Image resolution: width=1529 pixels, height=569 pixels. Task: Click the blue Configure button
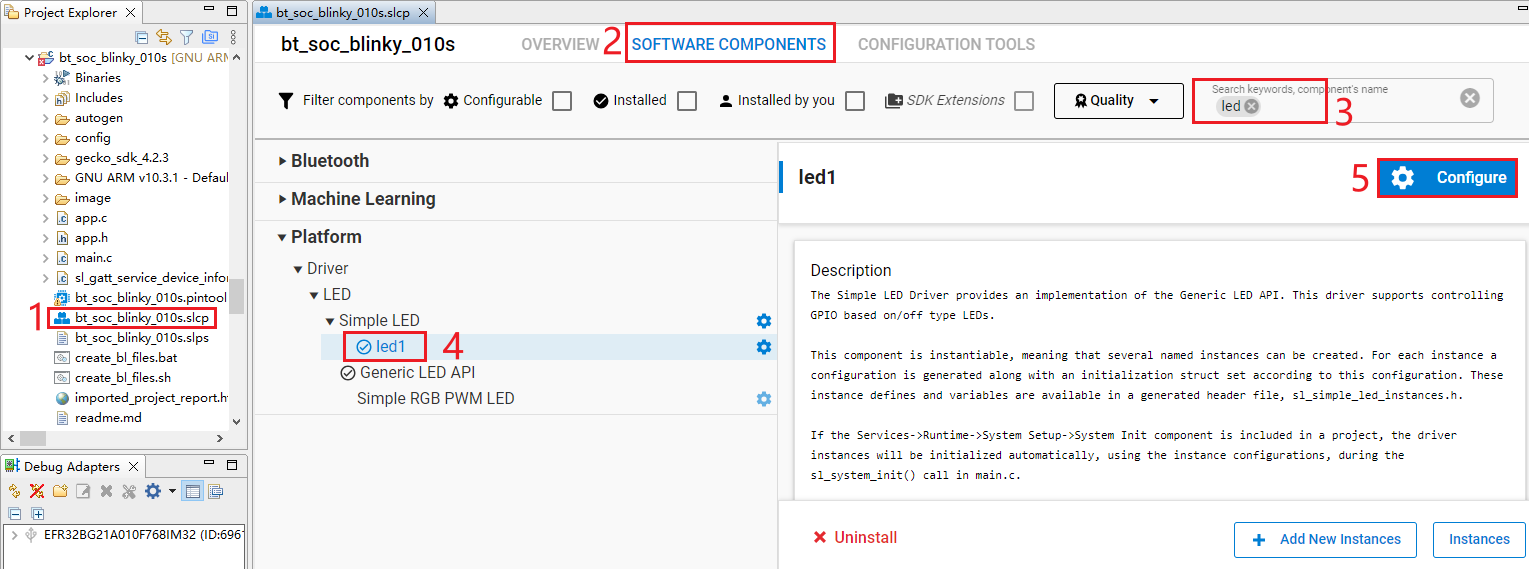pyautogui.click(x=1447, y=178)
